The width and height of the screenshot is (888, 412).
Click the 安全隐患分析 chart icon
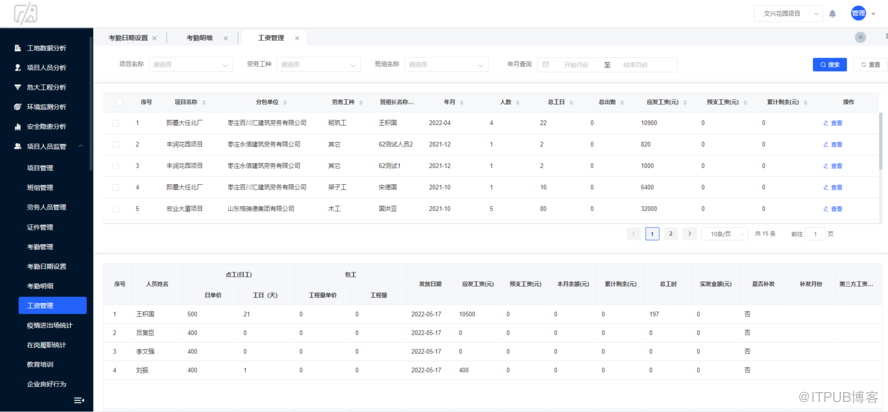pos(17,127)
